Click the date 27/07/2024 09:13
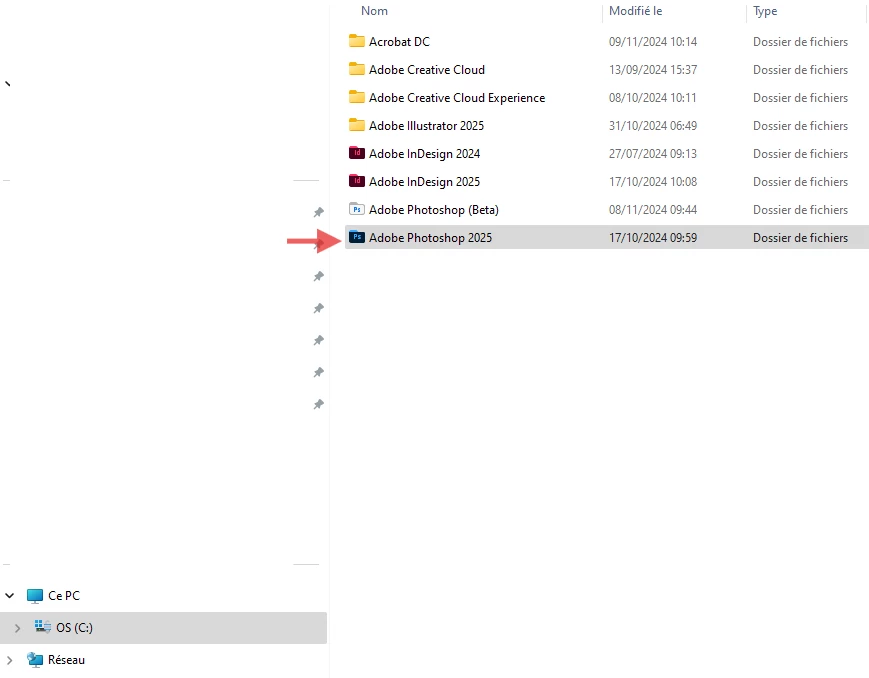869x678 pixels. [652, 154]
